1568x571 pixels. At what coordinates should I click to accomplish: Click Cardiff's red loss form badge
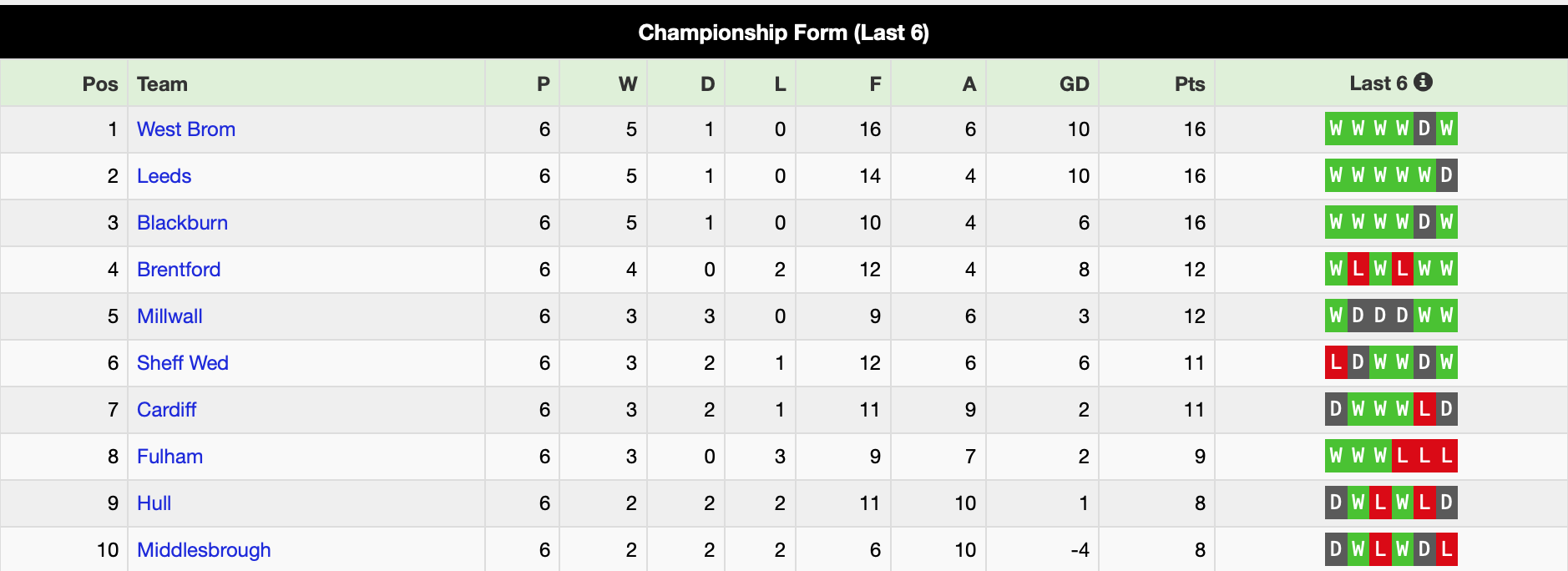1424,409
